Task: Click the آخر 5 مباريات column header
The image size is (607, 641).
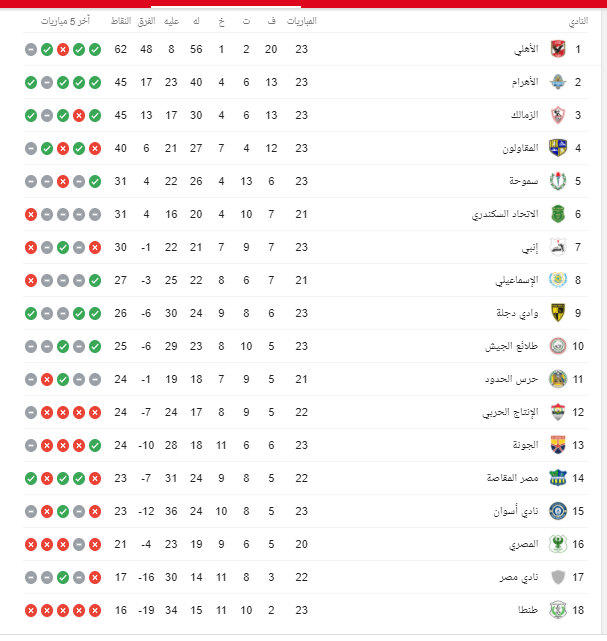Action: tap(65, 21)
